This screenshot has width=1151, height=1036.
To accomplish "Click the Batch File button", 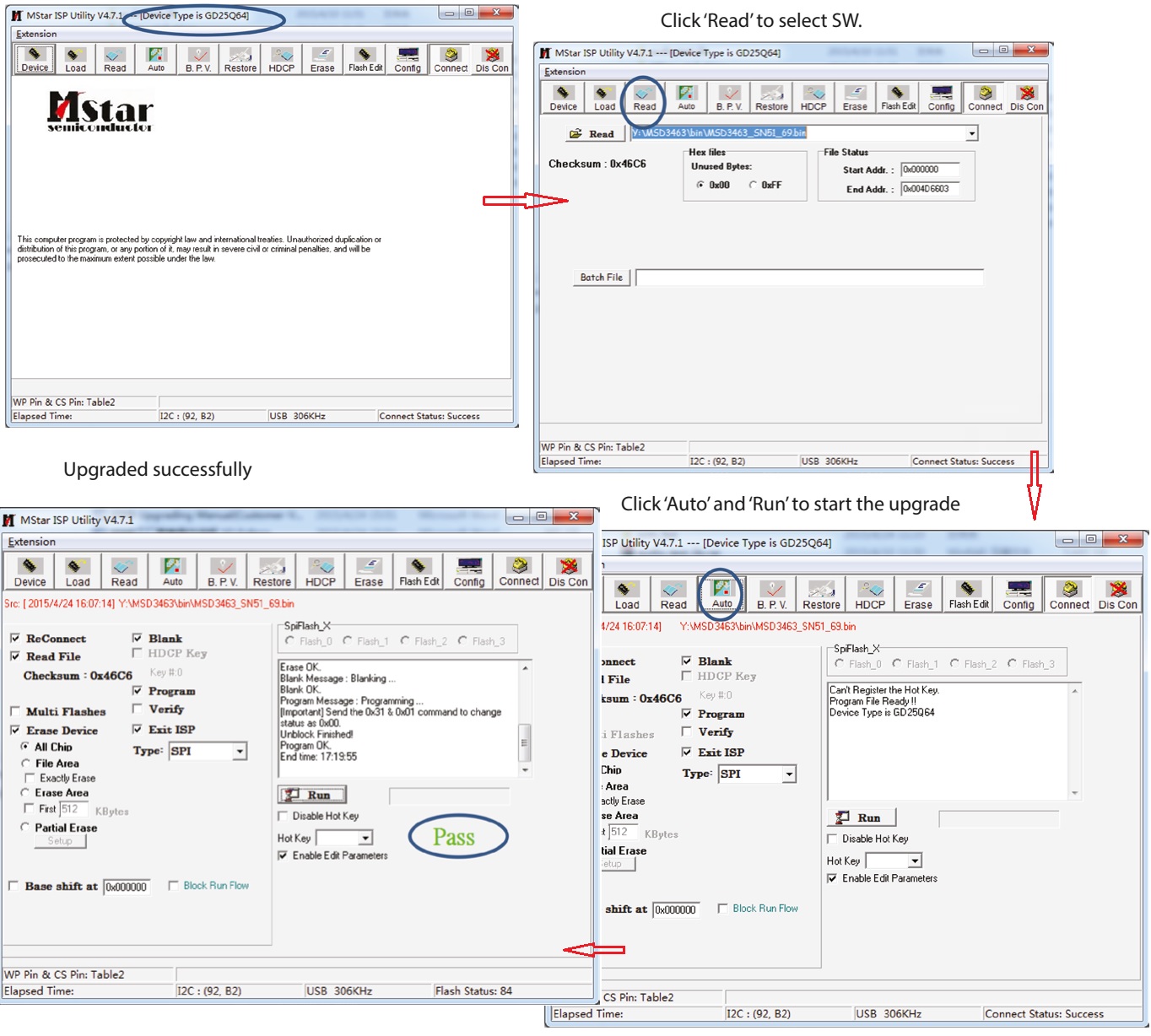I will pyautogui.click(x=602, y=277).
